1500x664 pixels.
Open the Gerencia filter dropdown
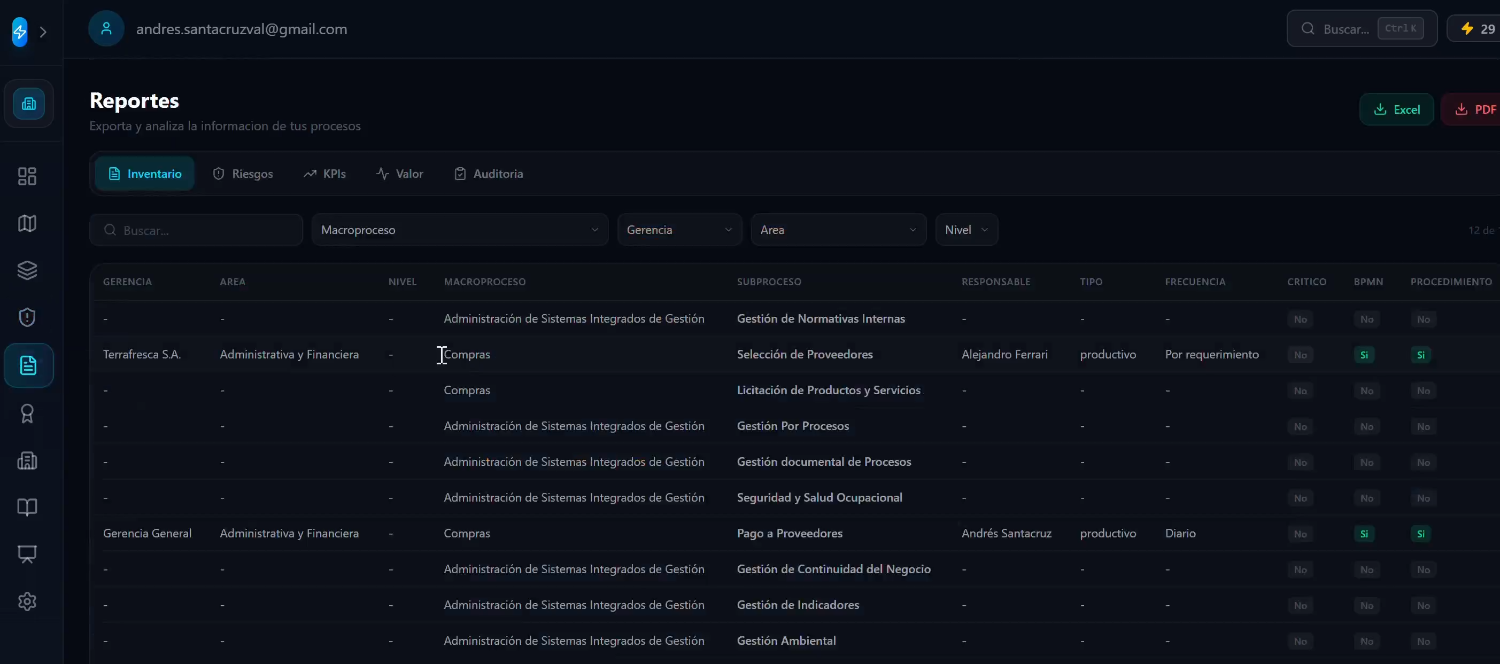(680, 230)
